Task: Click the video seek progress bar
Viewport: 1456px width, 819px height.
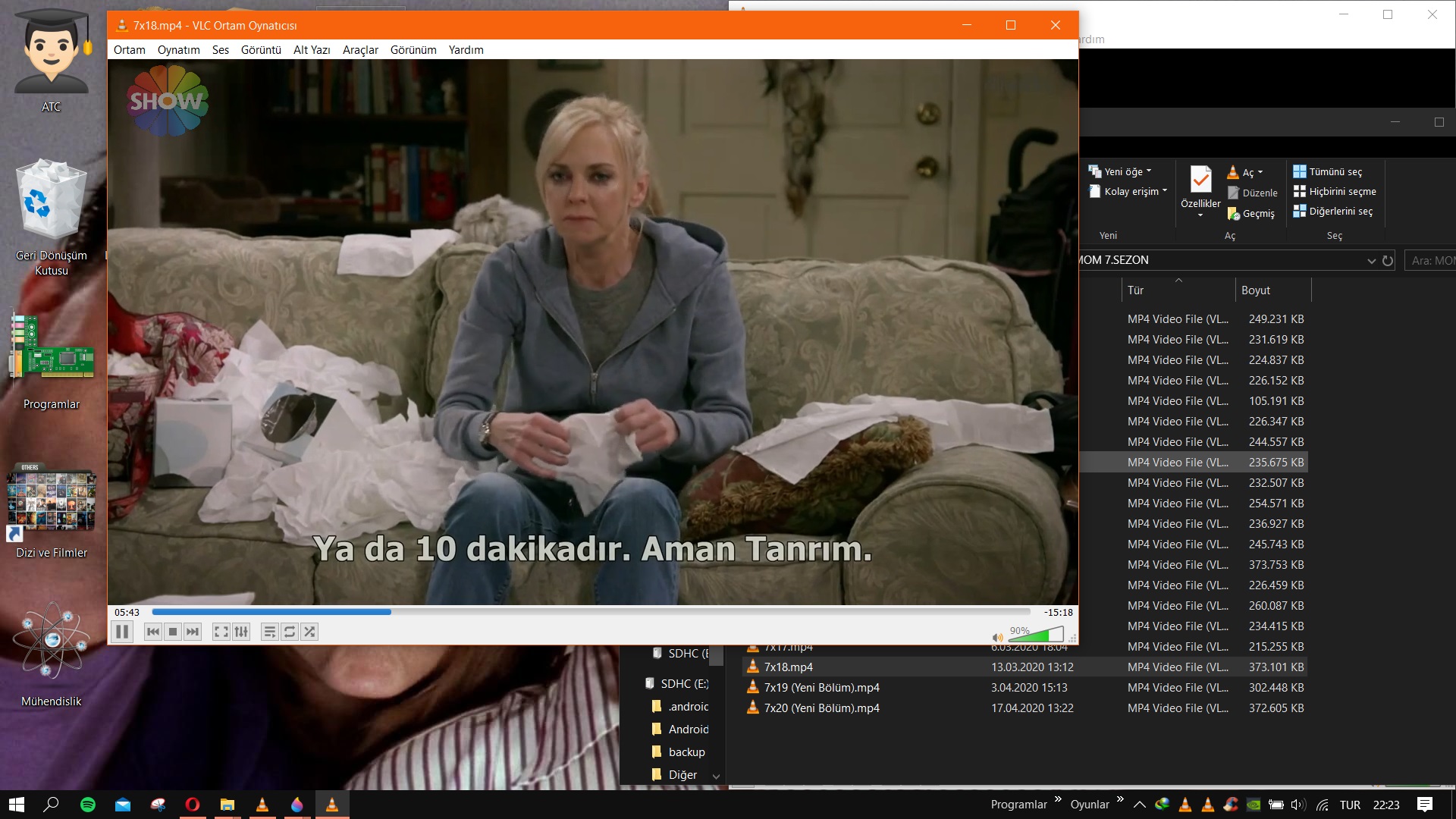Action: pyautogui.click(x=591, y=612)
